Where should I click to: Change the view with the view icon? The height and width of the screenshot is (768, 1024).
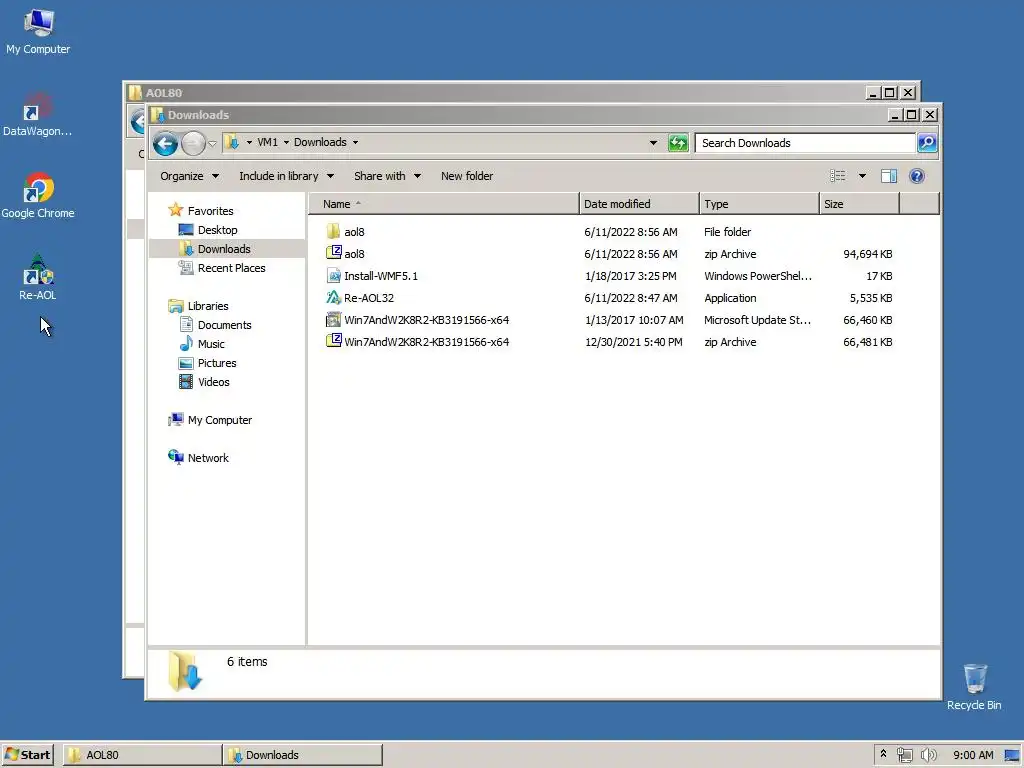coord(838,176)
